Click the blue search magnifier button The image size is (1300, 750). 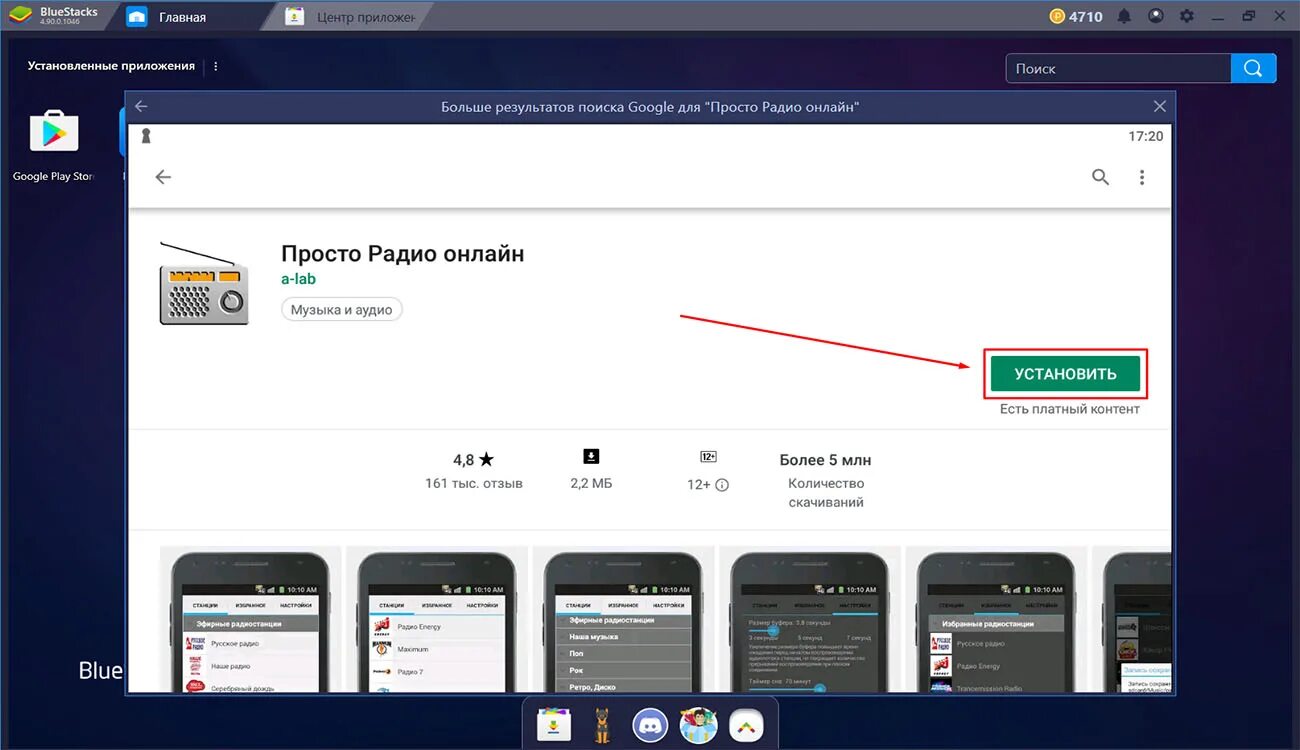(1254, 68)
